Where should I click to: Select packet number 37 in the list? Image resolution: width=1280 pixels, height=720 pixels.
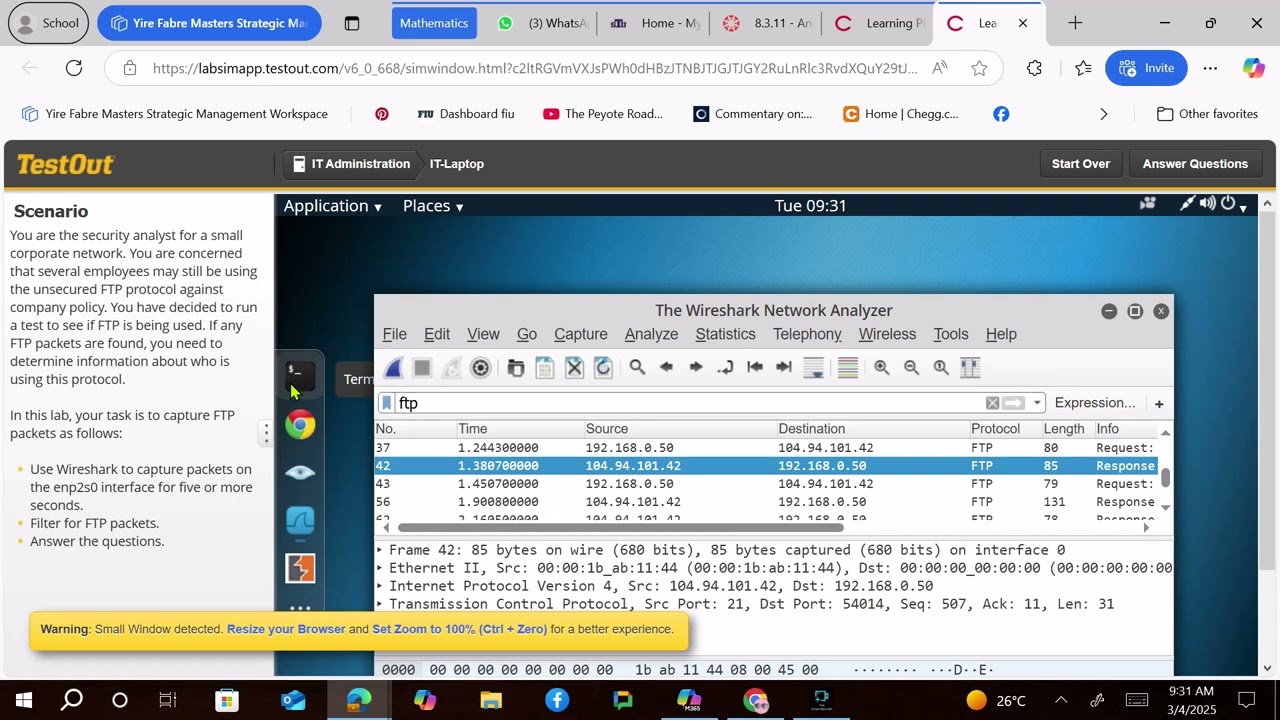pos(766,448)
